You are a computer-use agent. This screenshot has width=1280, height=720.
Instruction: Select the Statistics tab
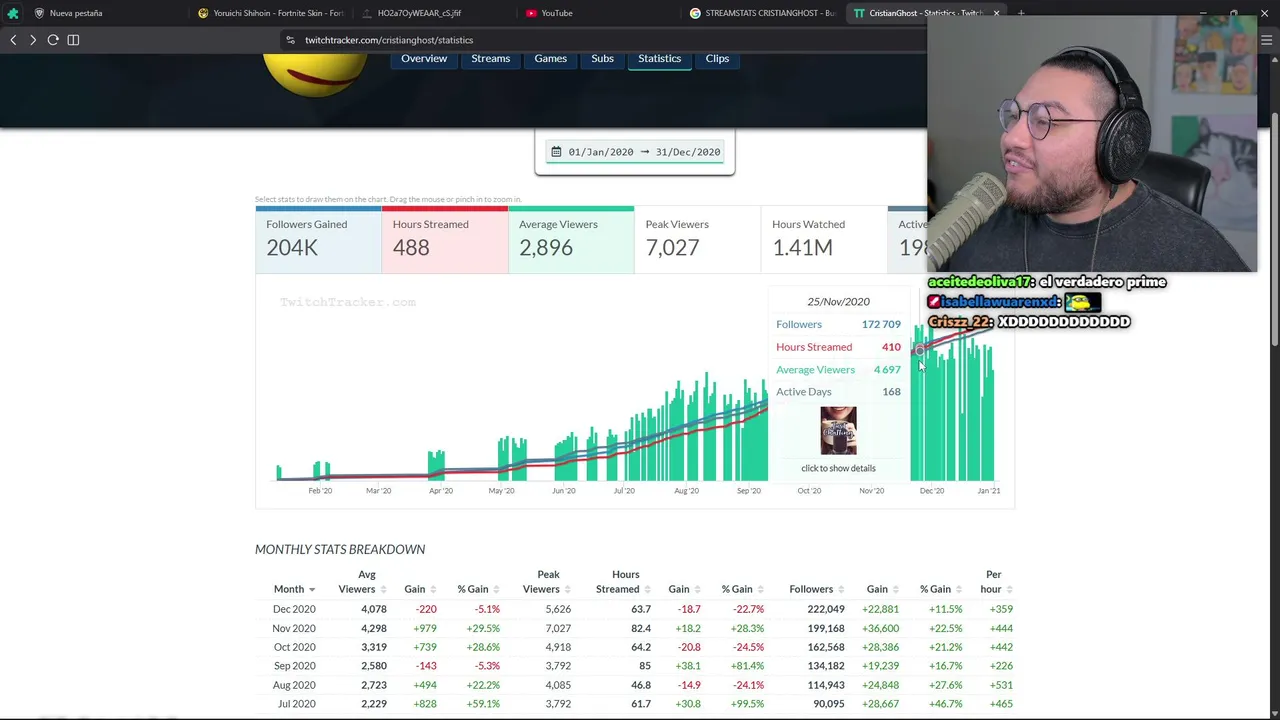[x=660, y=59]
